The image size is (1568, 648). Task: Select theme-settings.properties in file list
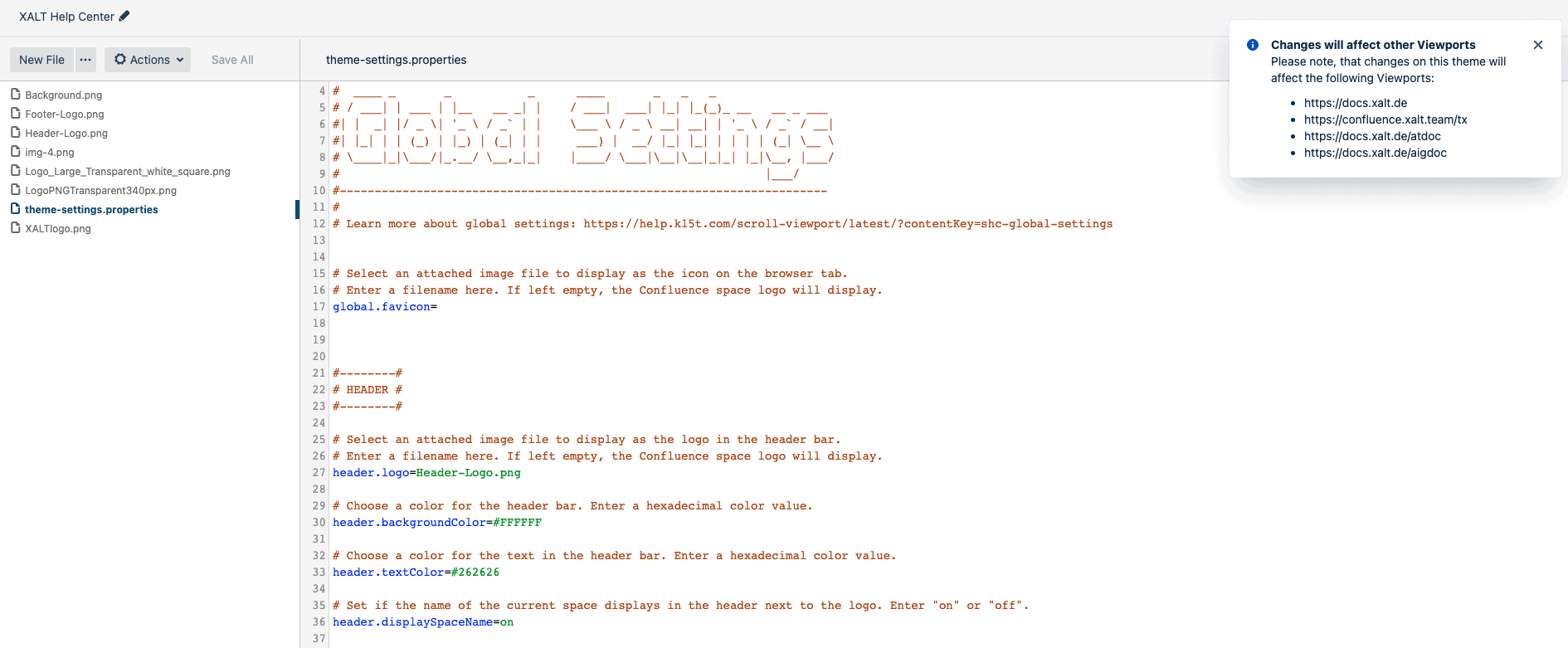91,210
